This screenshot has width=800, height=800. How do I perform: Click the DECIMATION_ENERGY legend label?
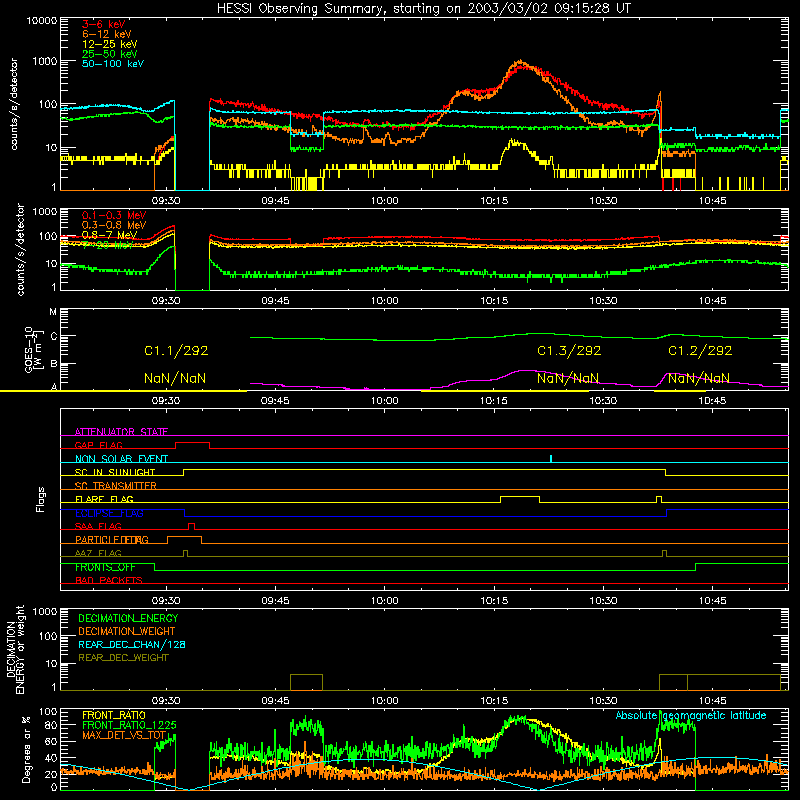128,618
